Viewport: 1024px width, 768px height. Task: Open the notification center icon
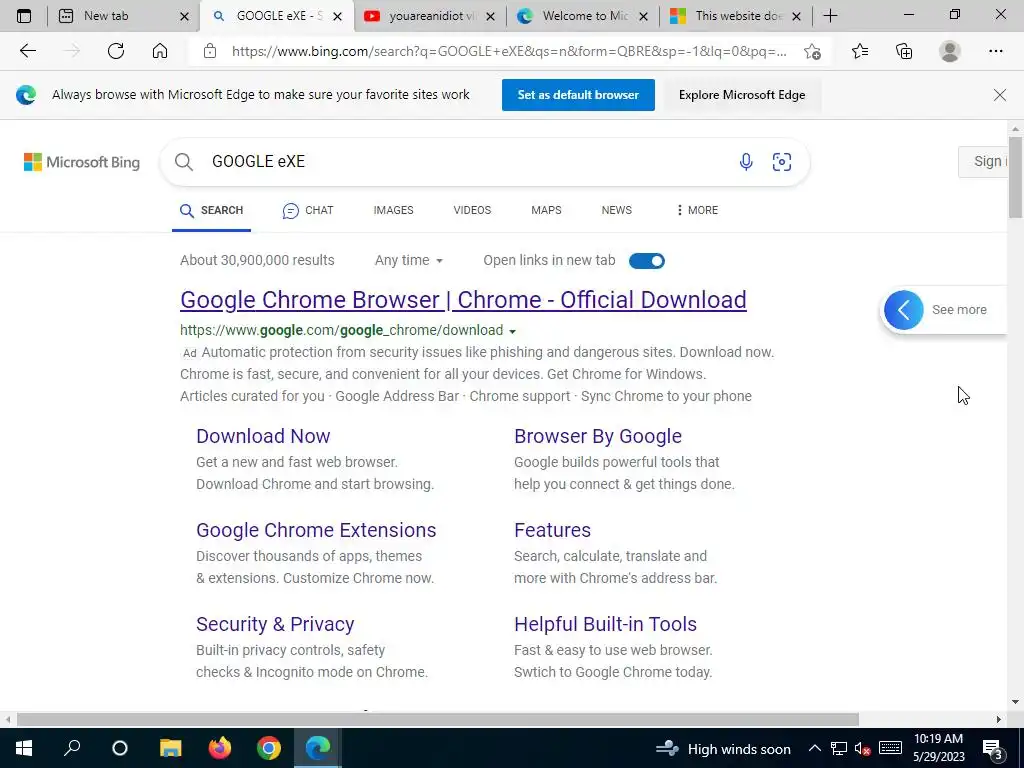[993, 748]
